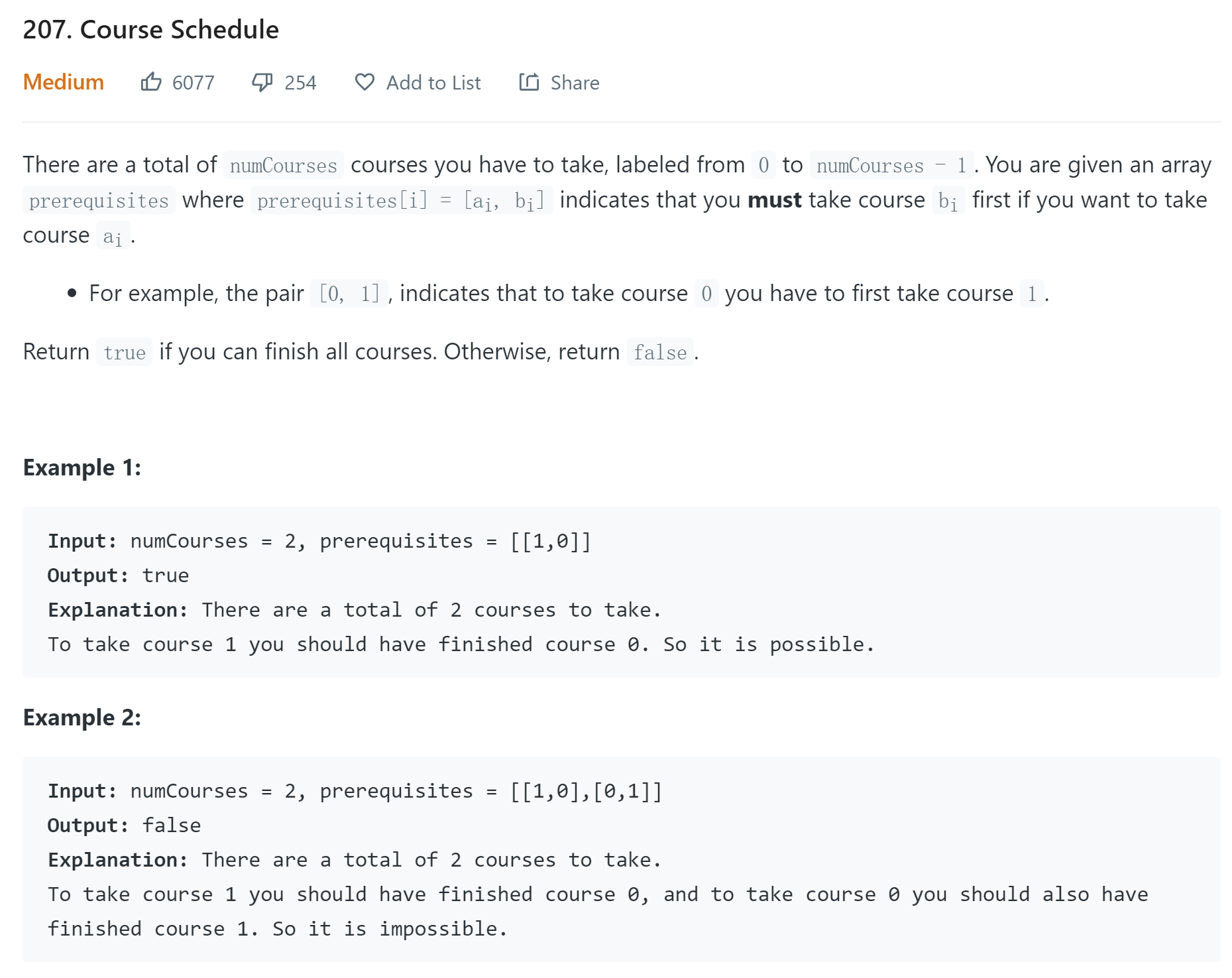1232x978 pixels.
Task: Click the Share text link
Action: [575, 83]
